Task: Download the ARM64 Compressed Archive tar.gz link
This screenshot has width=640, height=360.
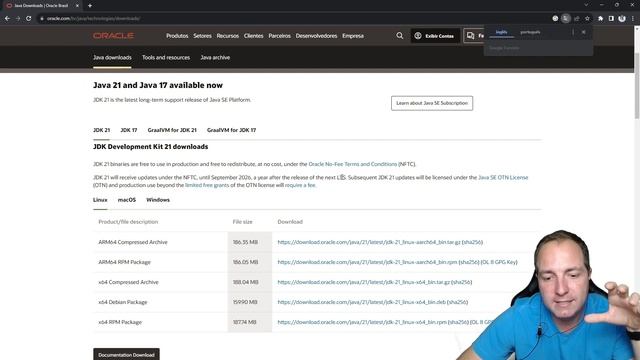Action: [x=369, y=242]
